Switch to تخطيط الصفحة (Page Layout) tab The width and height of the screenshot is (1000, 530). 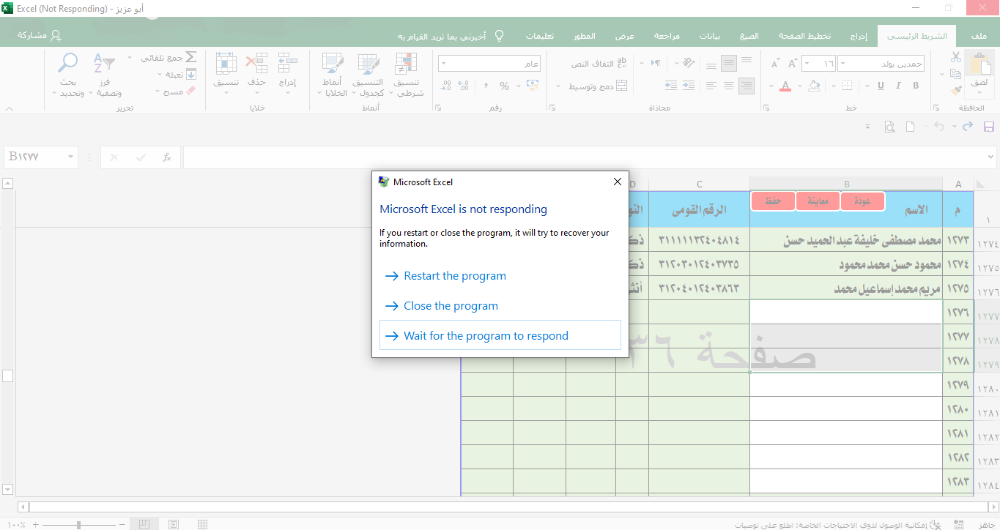[x=804, y=36]
